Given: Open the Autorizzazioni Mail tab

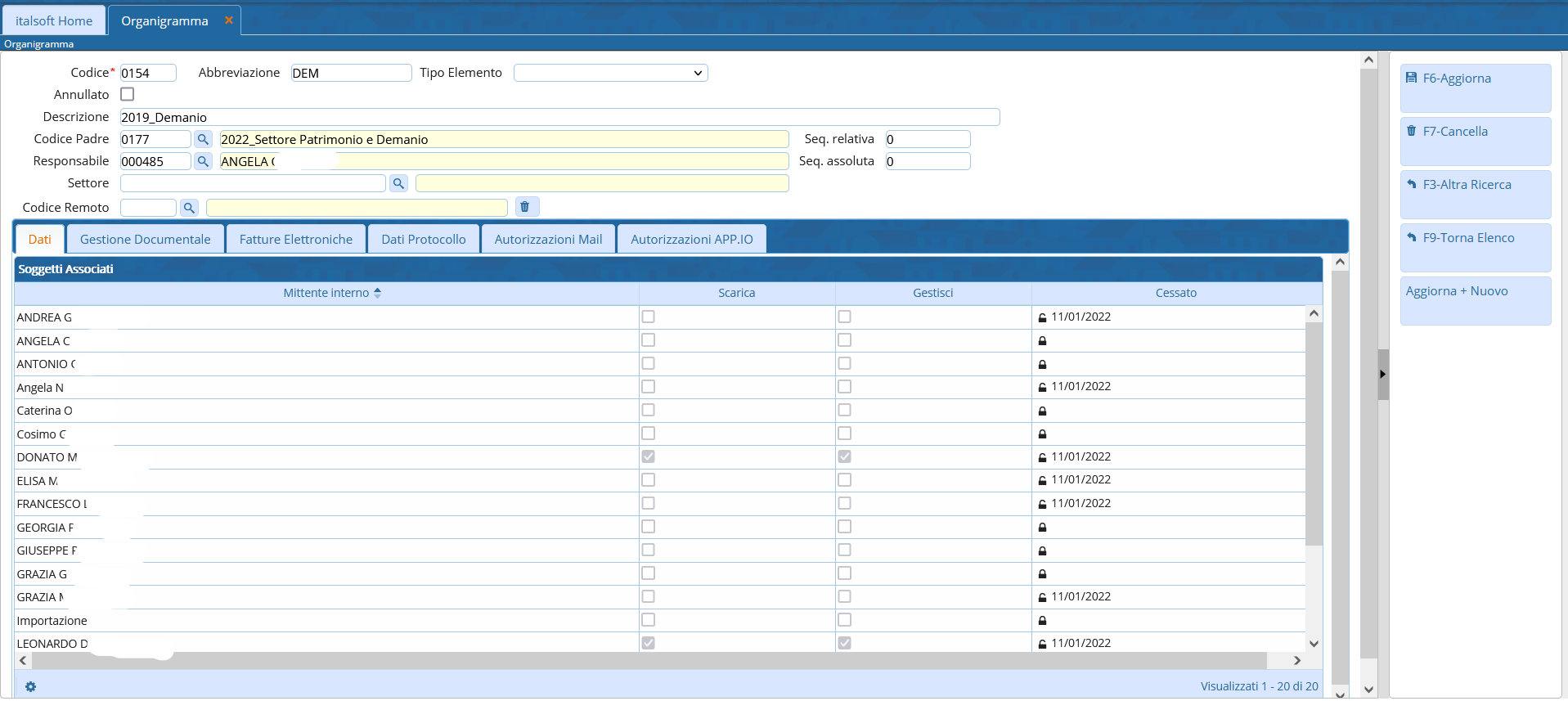Looking at the screenshot, I should (548, 240).
